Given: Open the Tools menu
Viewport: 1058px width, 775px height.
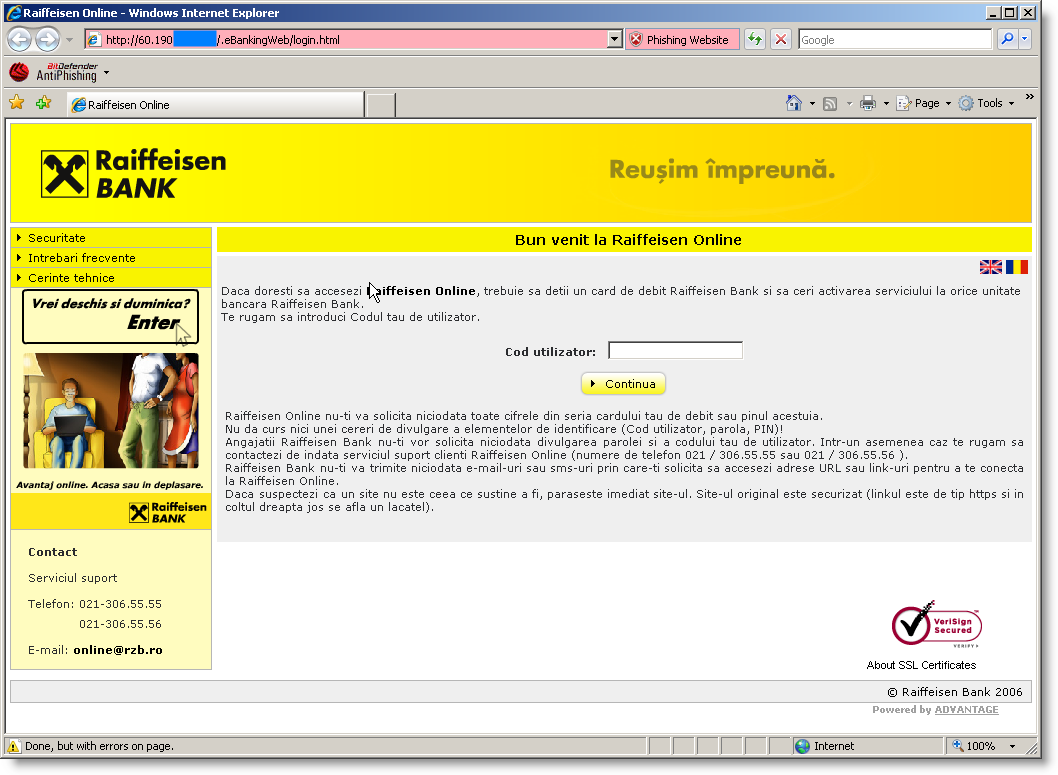Looking at the screenshot, I should pos(986,103).
